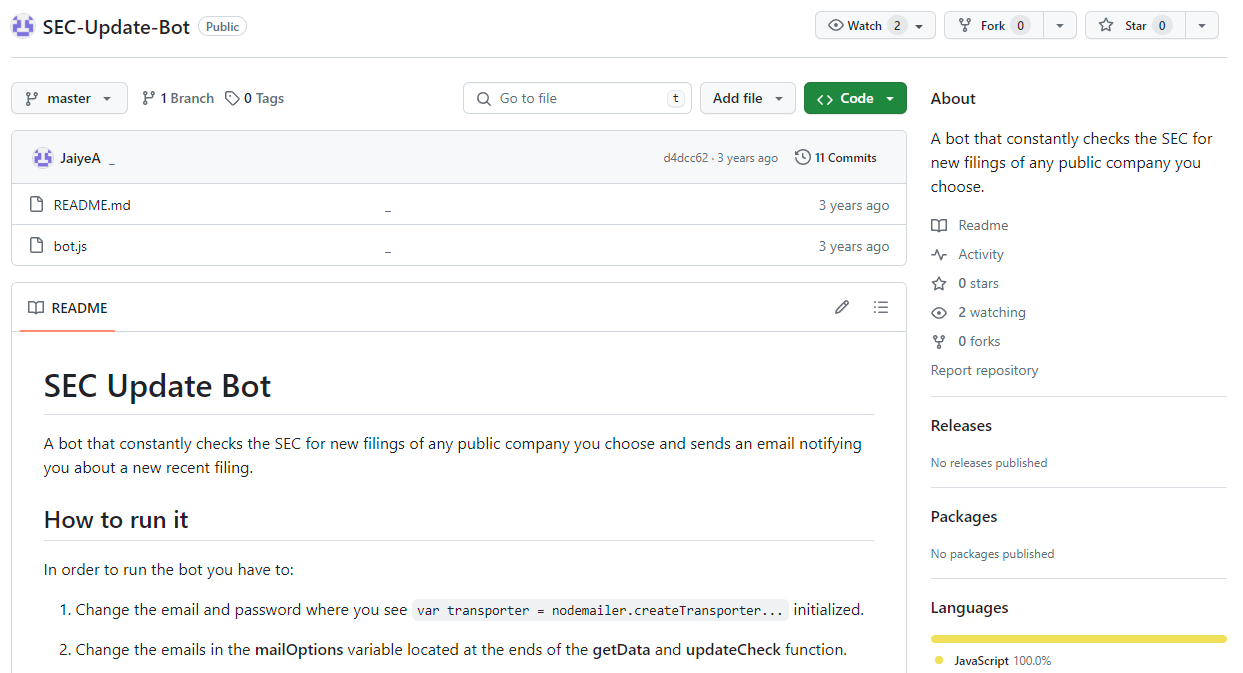Open the 0 forks link

(x=979, y=342)
